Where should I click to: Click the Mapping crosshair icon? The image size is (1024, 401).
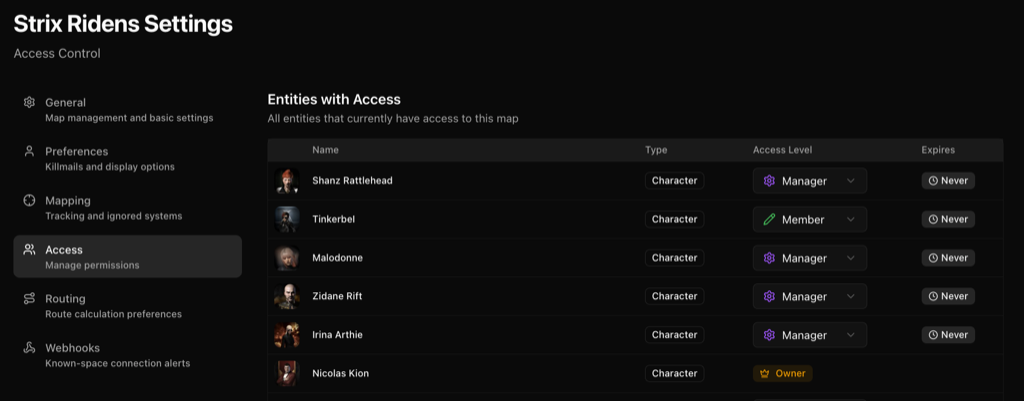[x=29, y=200]
